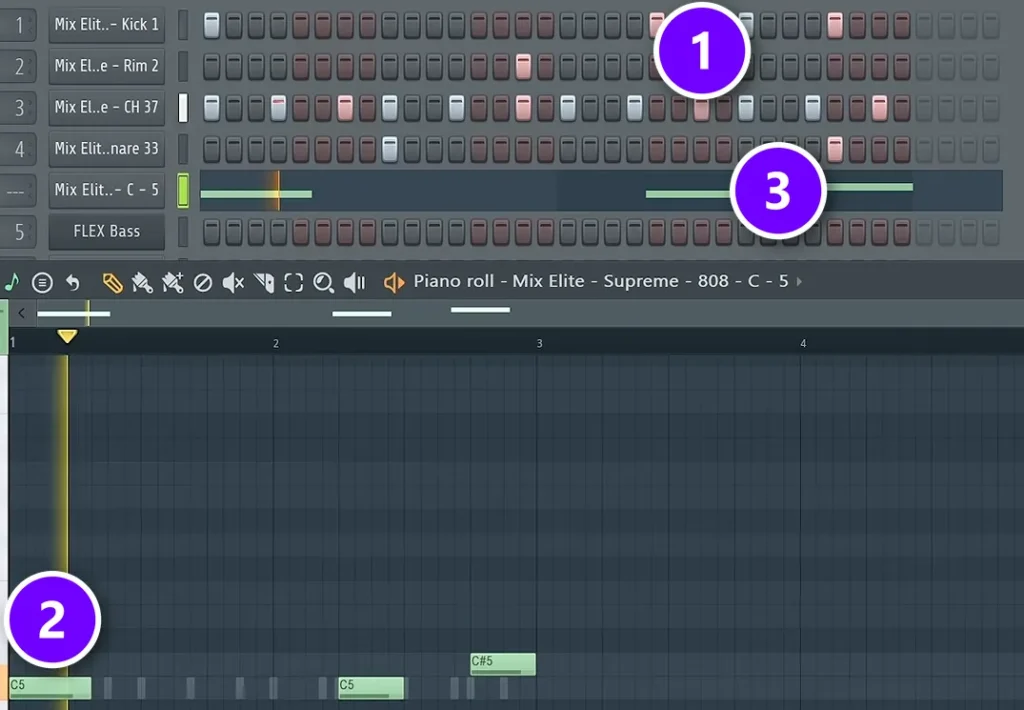Click mixer track number 3 for CH 37
This screenshot has width=1024, height=710.
(18, 107)
